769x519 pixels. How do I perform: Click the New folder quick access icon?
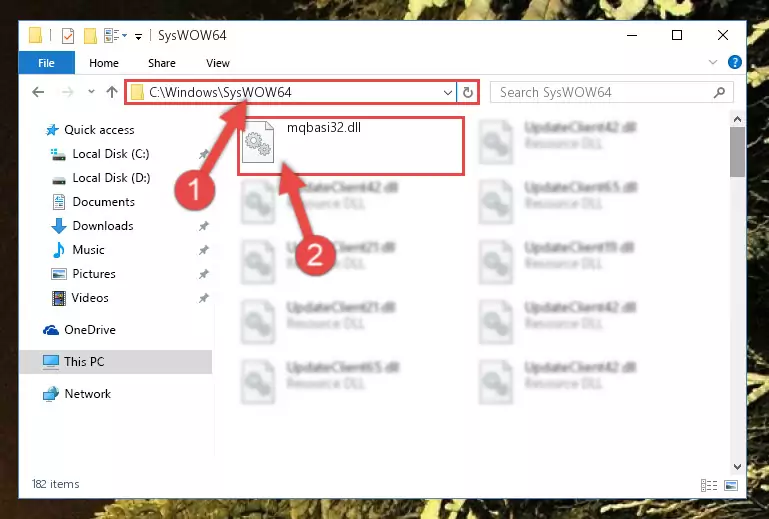coord(90,36)
